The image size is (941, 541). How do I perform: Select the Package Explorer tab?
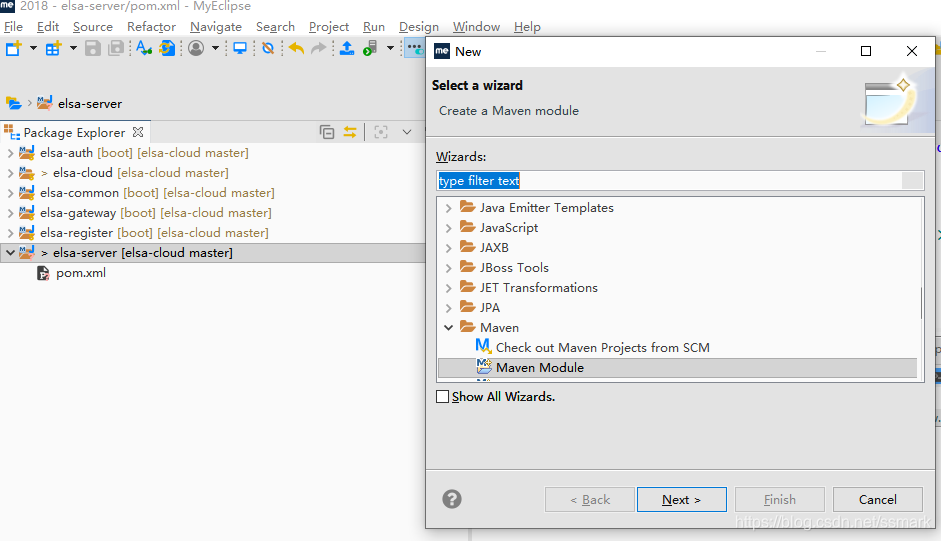click(74, 132)
